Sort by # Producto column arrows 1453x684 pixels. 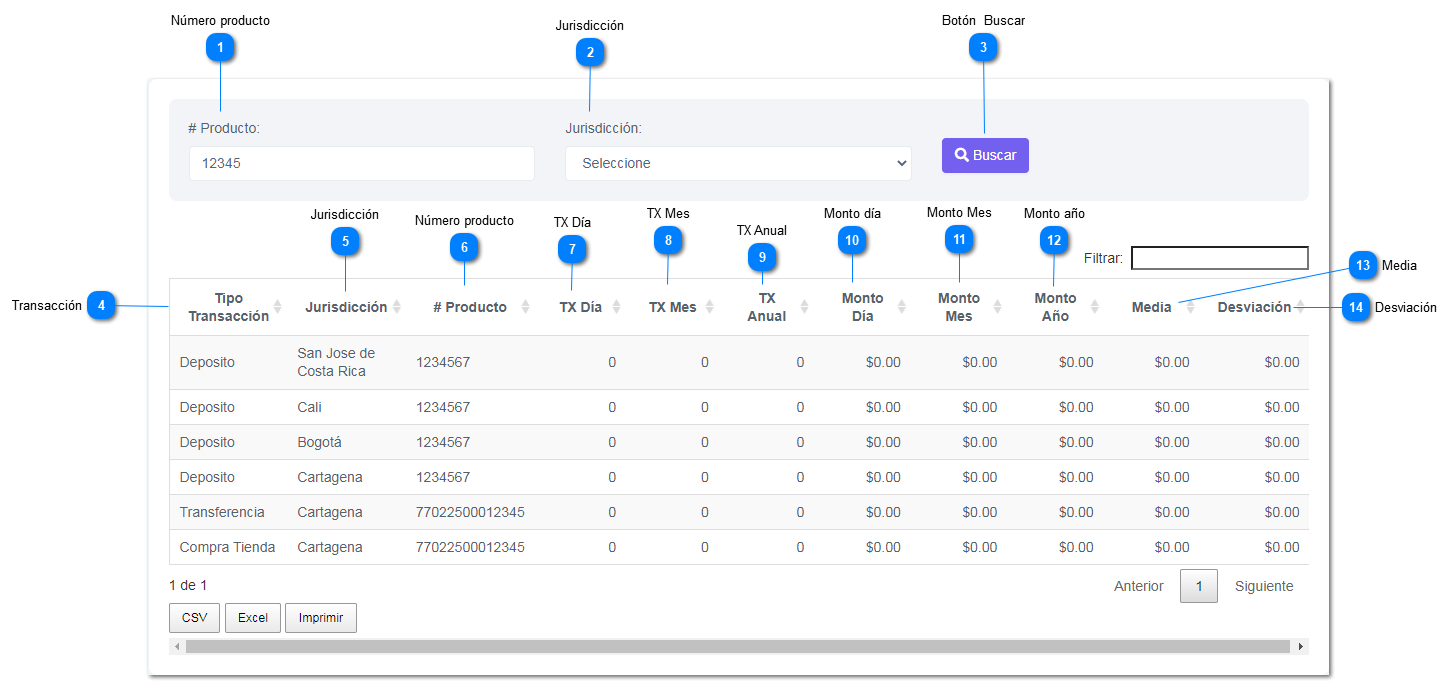click(525, 307)
